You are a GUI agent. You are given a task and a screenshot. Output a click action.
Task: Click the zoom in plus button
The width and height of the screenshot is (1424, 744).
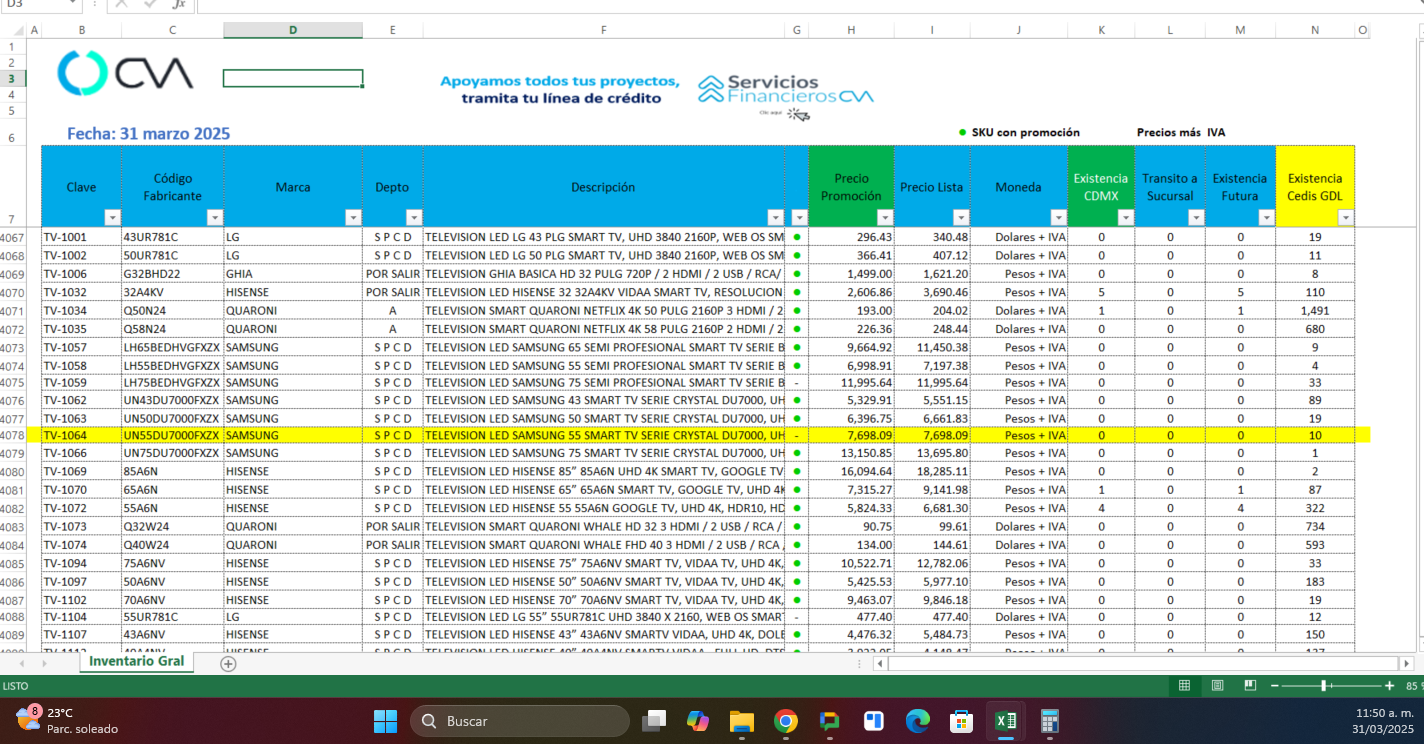pyautogui.click(x=1390, y=686)
